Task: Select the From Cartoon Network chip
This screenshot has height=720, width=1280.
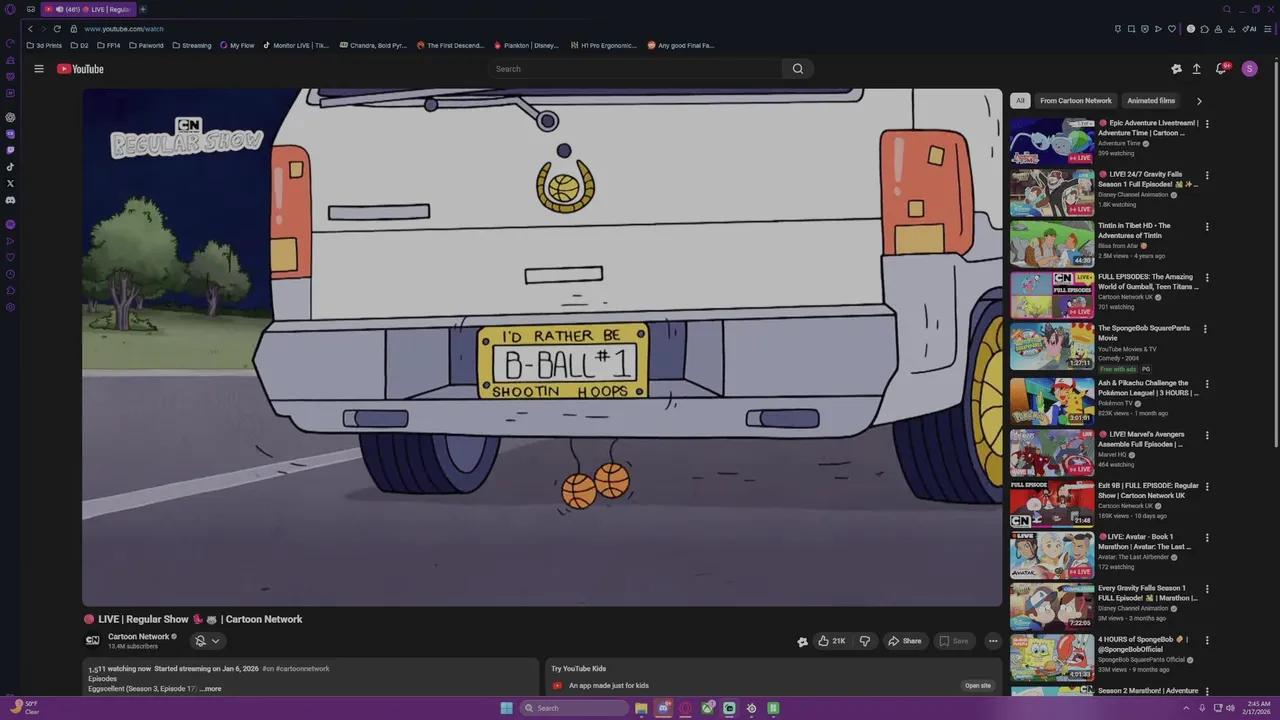Action: [x=1076, y=101]
